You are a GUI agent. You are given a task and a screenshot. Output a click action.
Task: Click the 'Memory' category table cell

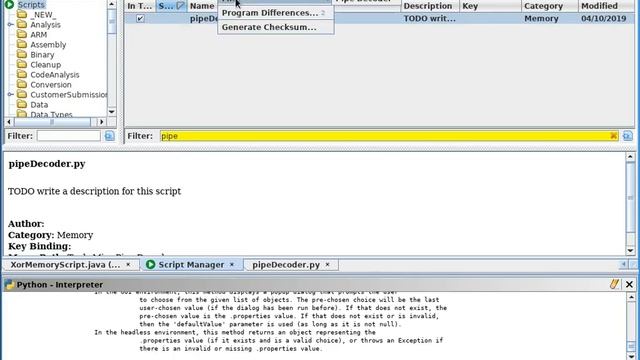point(549,18)
